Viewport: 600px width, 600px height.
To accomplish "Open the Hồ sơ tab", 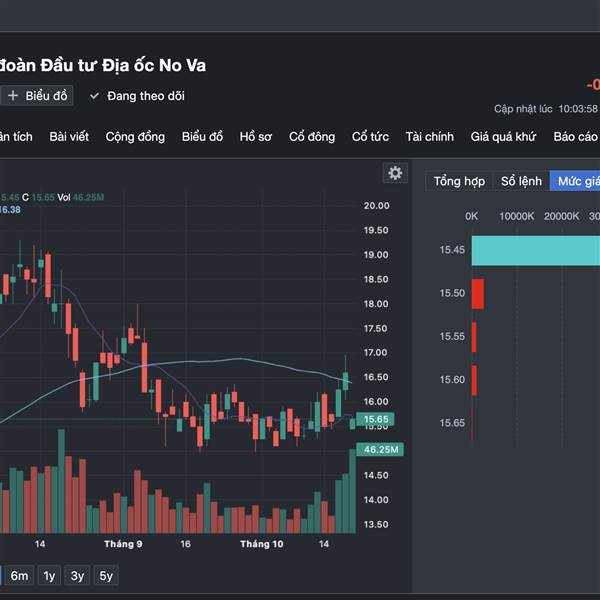I will click(x=255, y=137).
